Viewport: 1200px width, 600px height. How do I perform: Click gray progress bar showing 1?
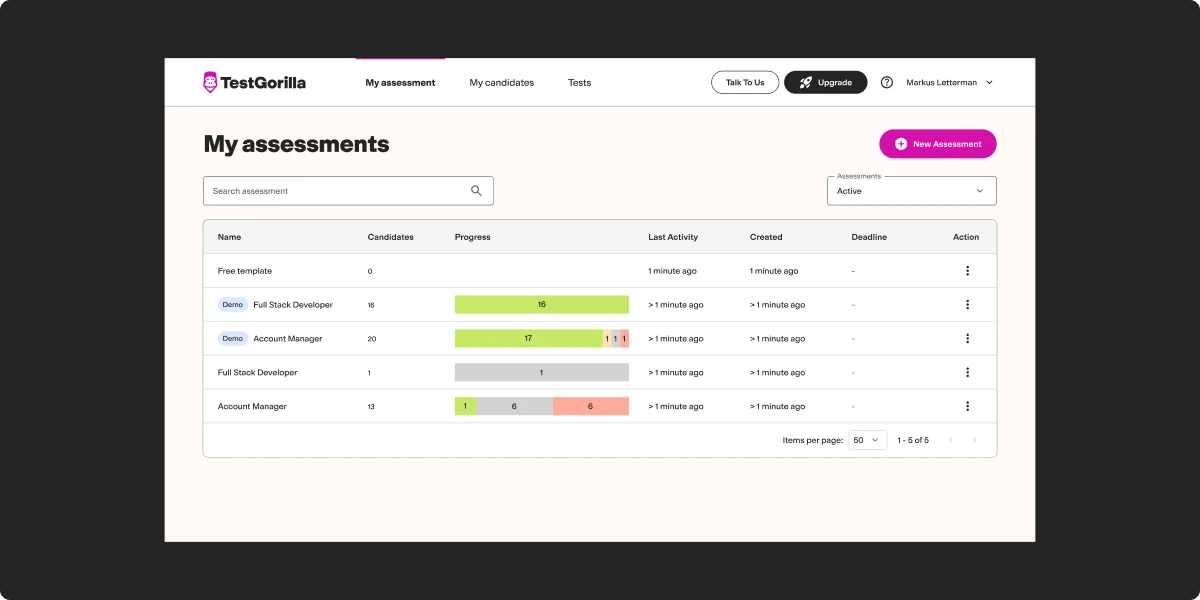(542, 373)
